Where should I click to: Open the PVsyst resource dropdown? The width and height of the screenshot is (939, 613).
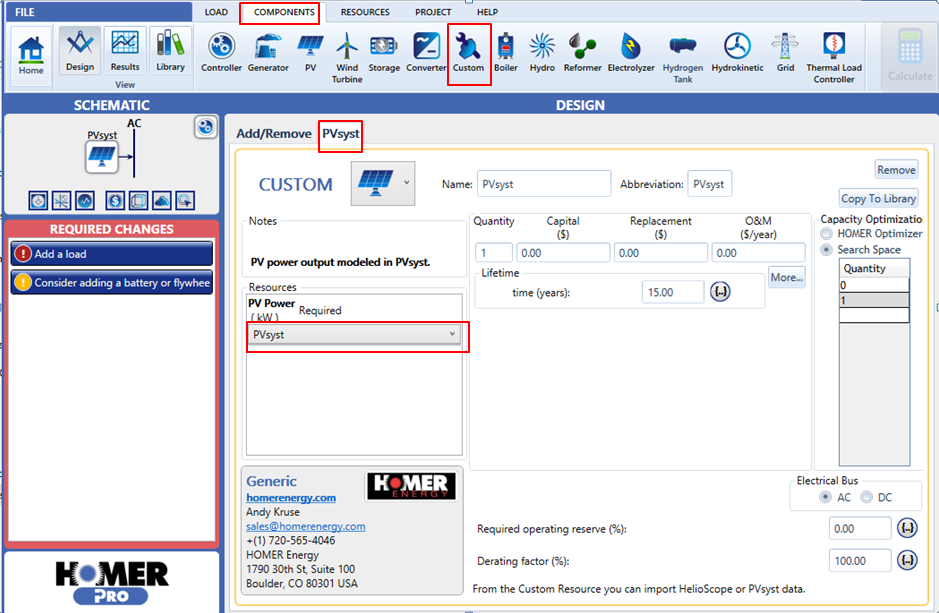tap(356, 335)
